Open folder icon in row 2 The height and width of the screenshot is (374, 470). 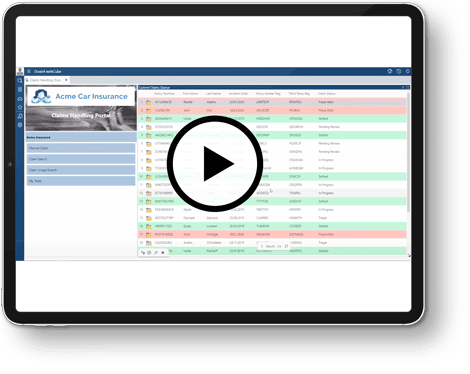point(149,110)
